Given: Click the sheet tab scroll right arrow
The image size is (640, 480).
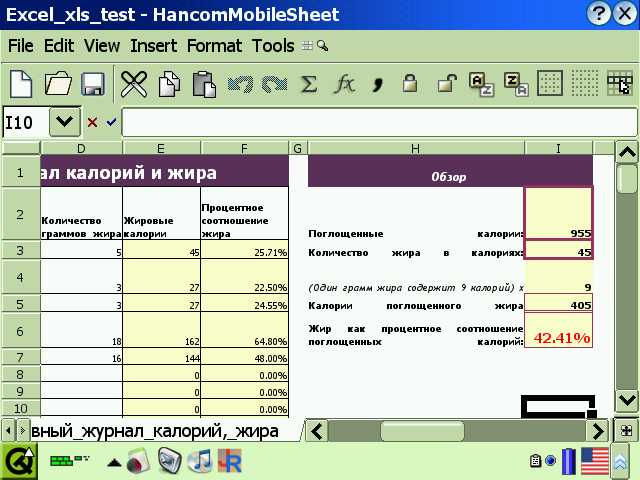Looking at the screenshot, I should pos(23,431).
